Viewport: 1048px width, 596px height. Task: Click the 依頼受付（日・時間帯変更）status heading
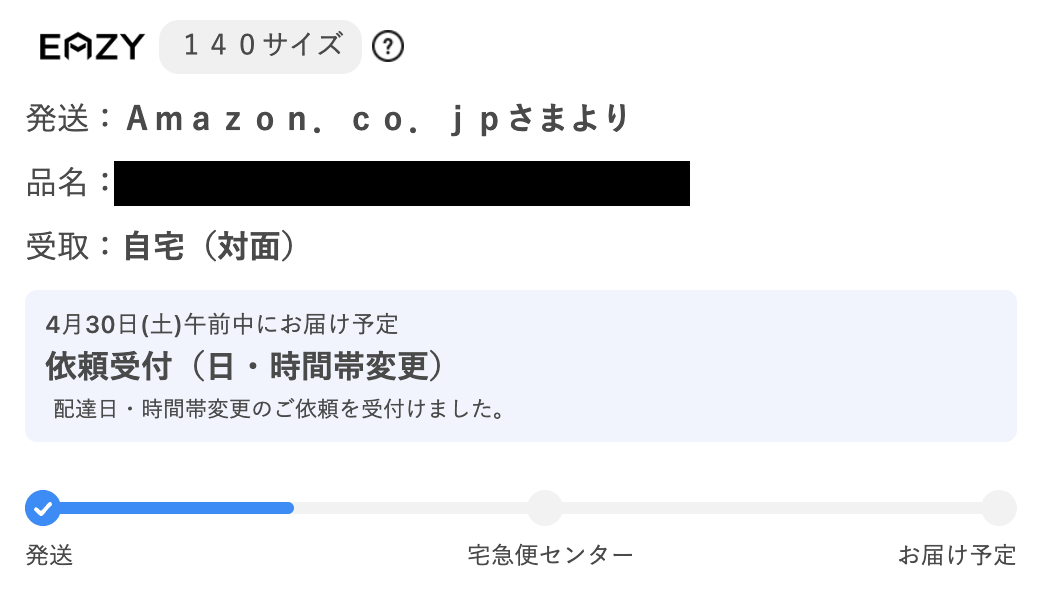(244, 366)
